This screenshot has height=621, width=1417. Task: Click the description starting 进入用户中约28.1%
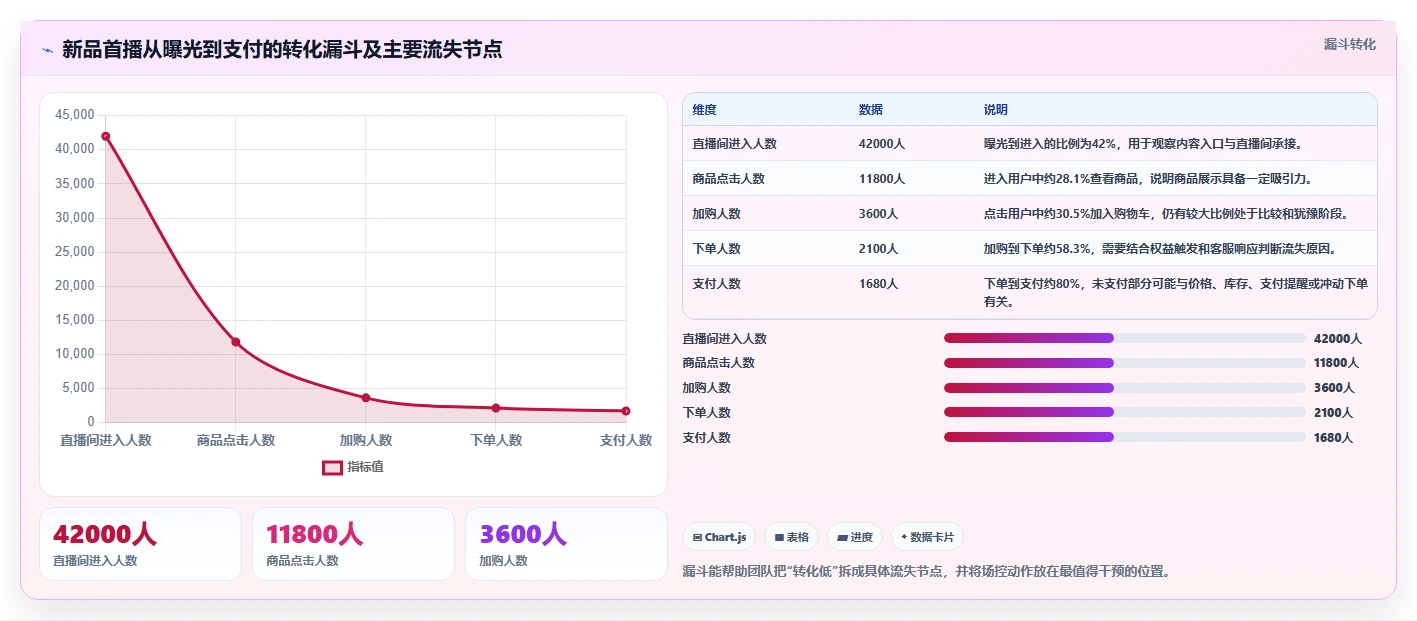(x=1148, y=179)
